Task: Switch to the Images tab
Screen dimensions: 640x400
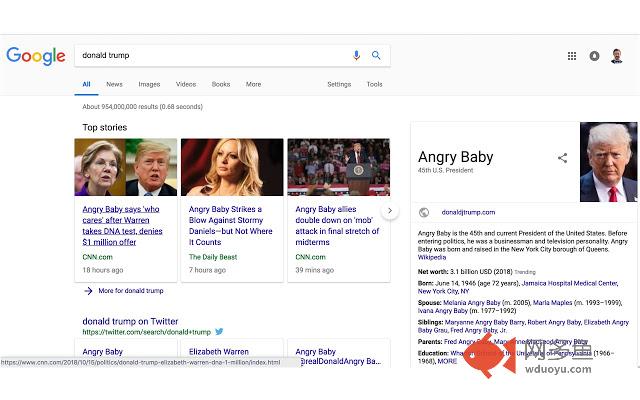Action: (149, 84)
